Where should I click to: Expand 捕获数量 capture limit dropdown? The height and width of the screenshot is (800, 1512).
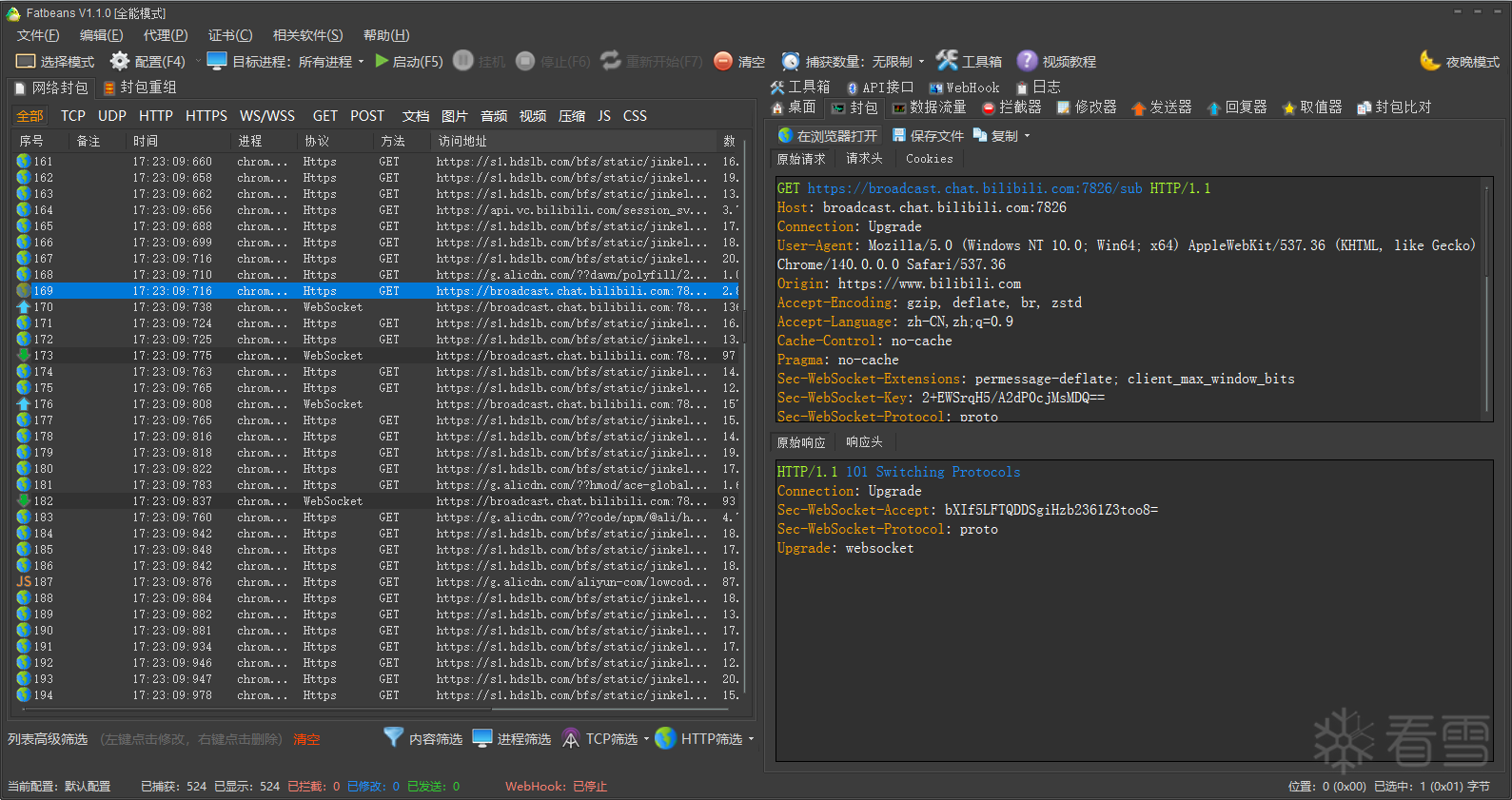(x=921, y=62)
